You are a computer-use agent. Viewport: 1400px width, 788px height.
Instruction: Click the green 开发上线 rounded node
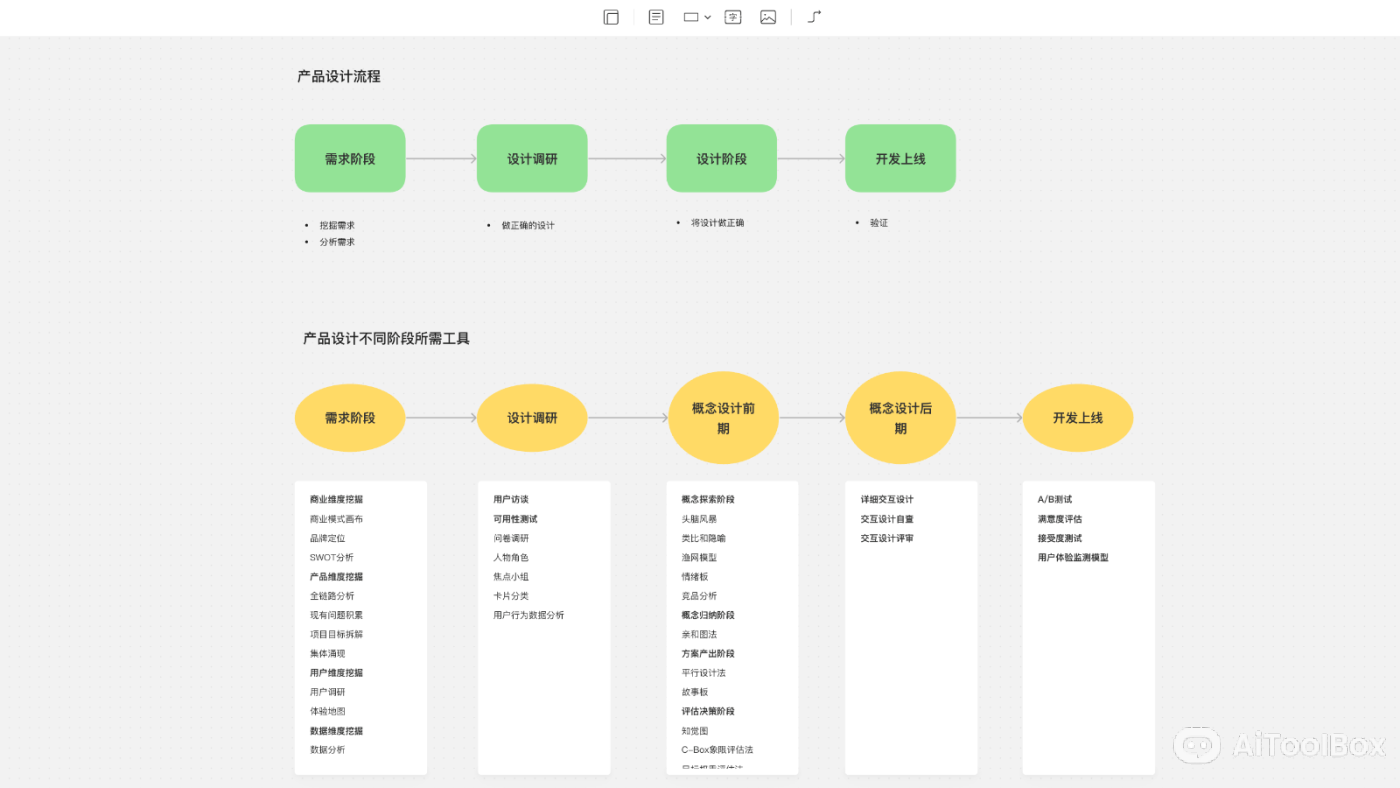coord(900,158)
